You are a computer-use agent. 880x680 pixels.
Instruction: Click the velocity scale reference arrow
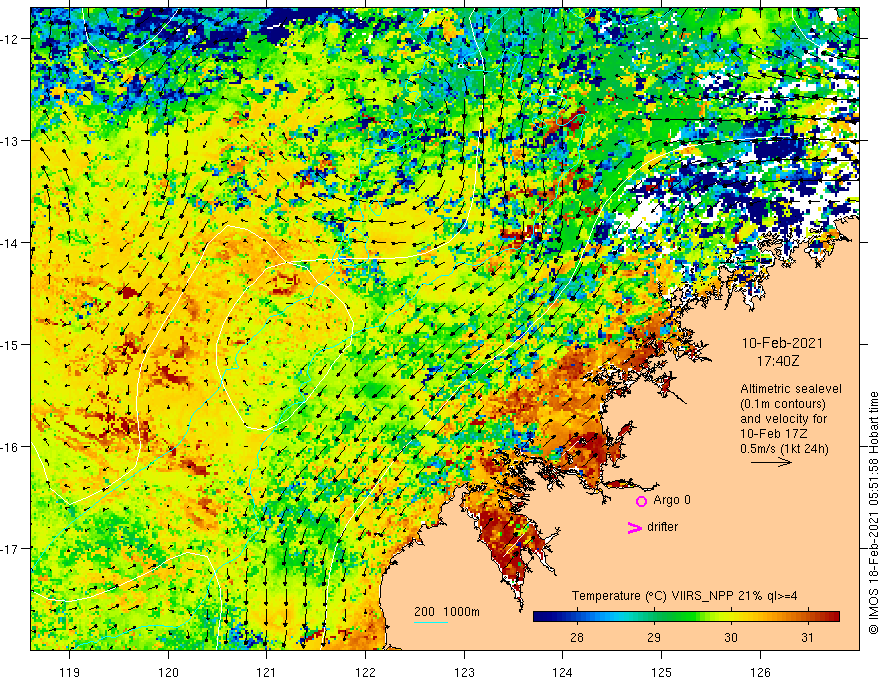tap(771, 462)
